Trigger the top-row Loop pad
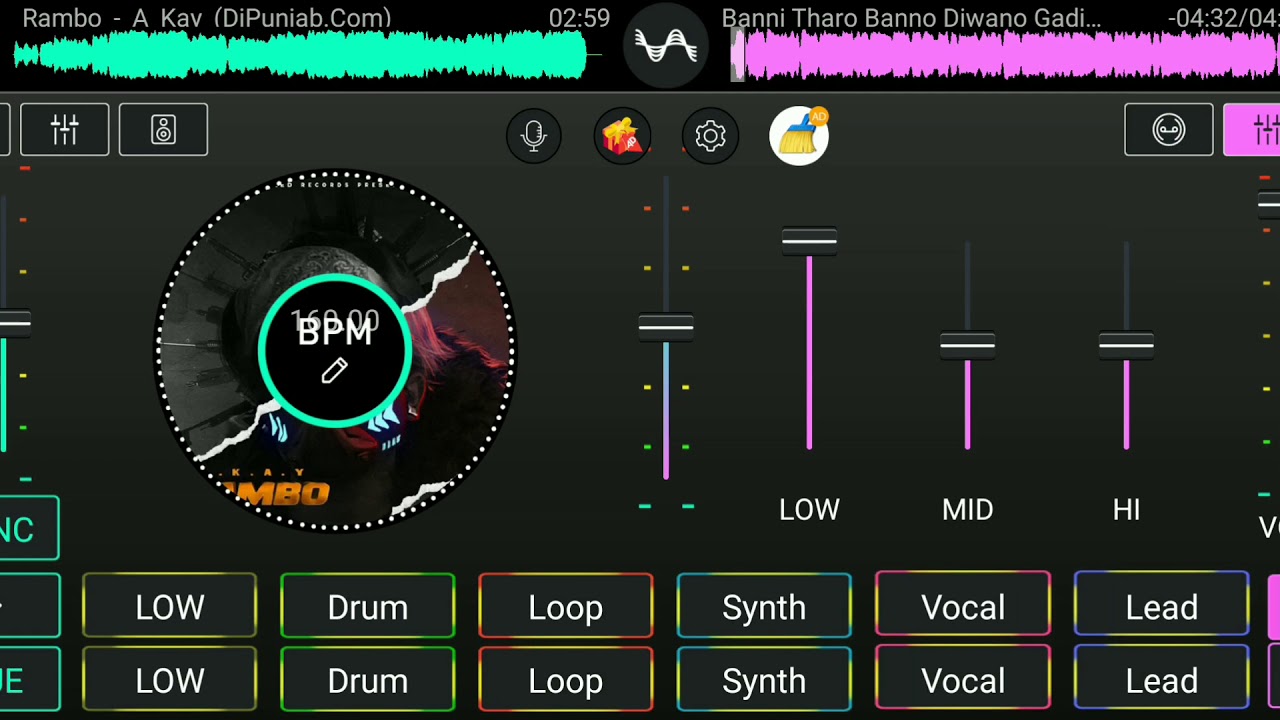1280x720 pixels. [566, 606]
